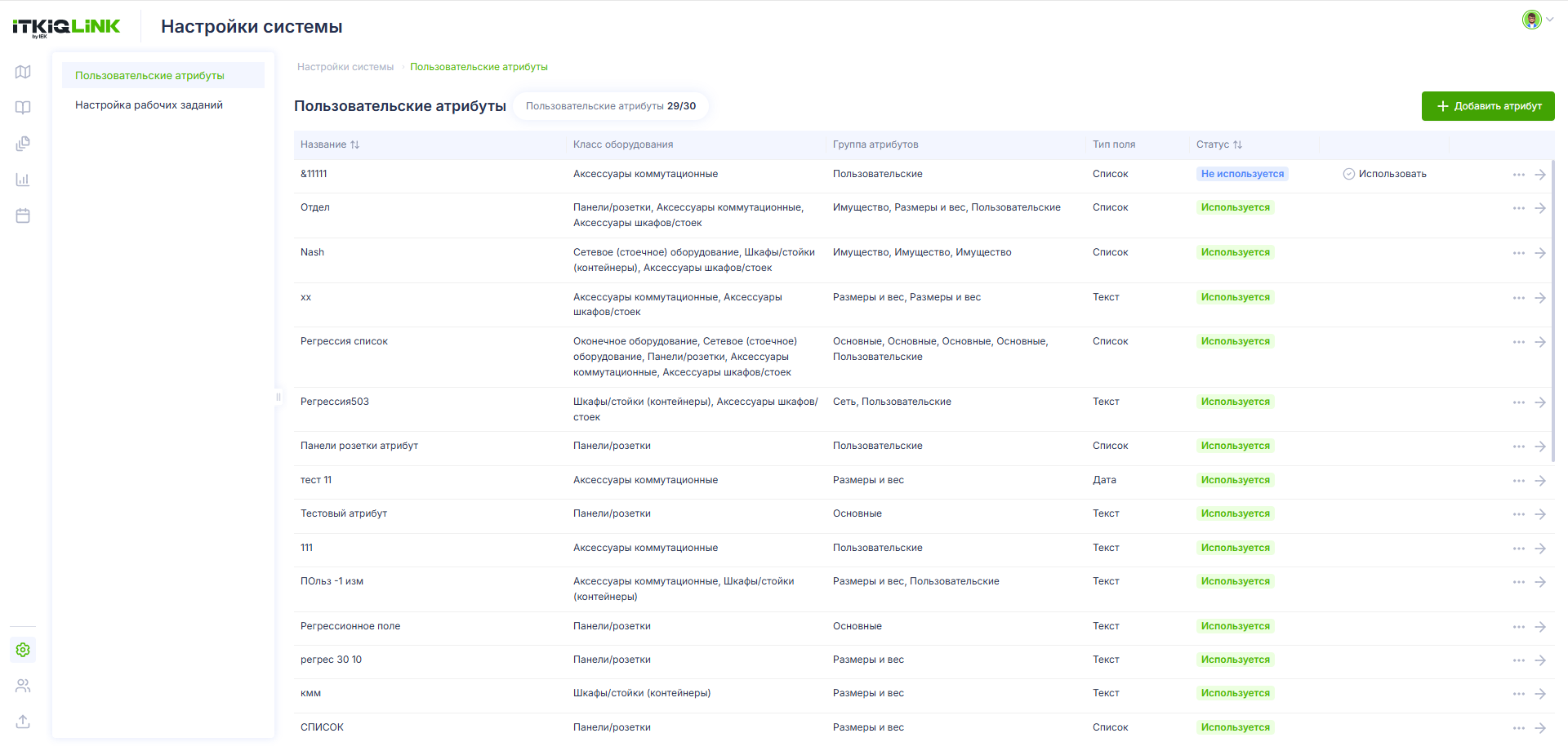Enable the &11111 attribute via Использовать

click(x=1385, y=174)
